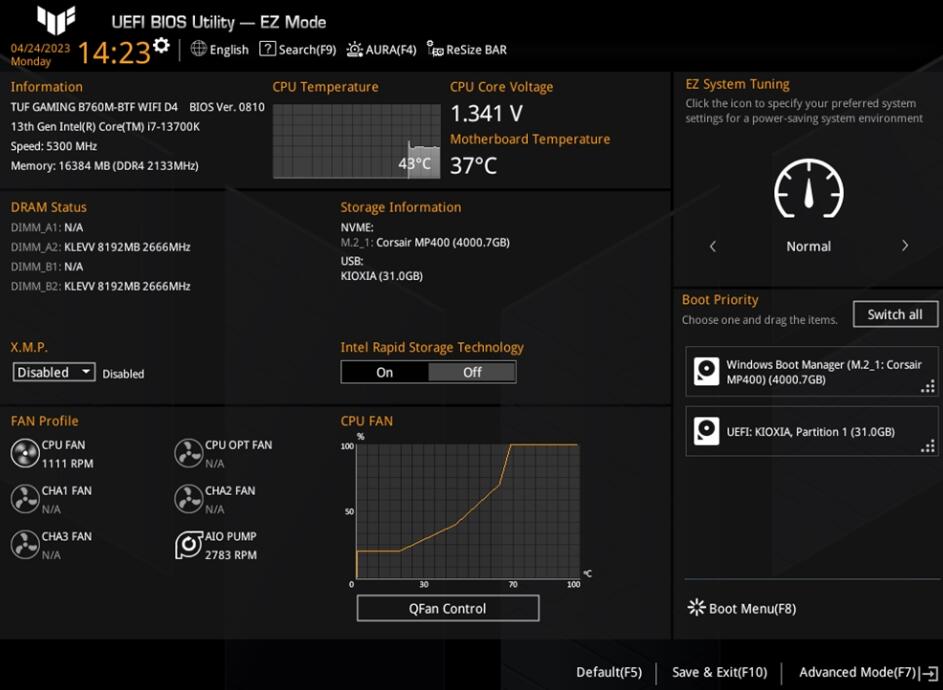The height and width of the screenshot is (690, 943).
Task: Click the CPU OPT FAN icon
Action: pos(187,452)
